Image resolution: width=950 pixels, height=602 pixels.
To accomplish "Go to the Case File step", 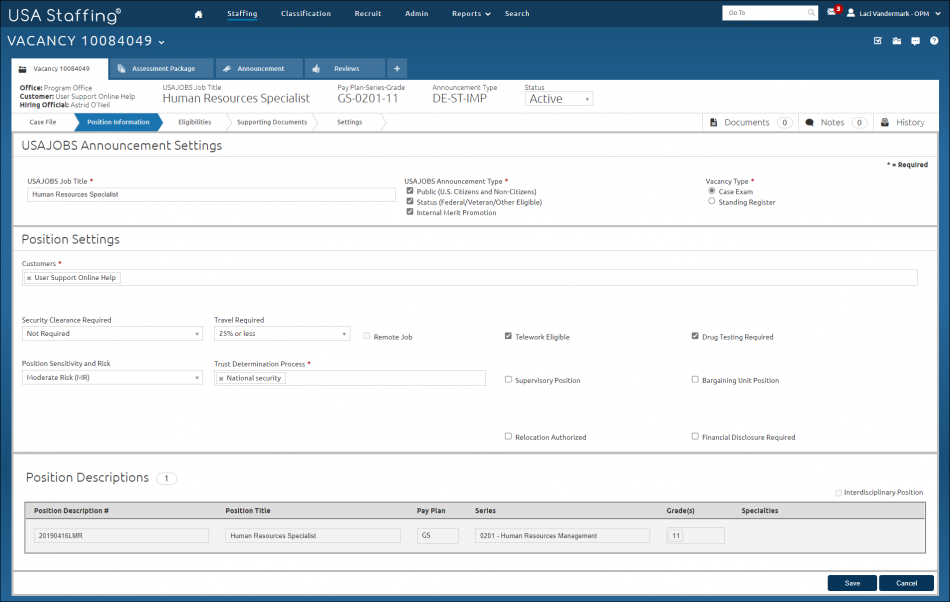I will tap(43, 122).
